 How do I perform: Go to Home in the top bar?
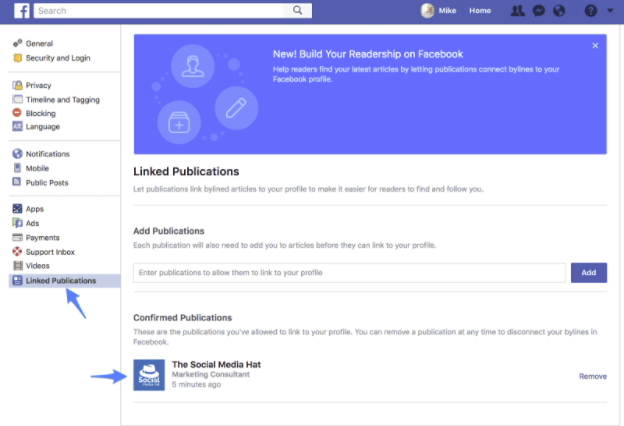coord(480,11)
